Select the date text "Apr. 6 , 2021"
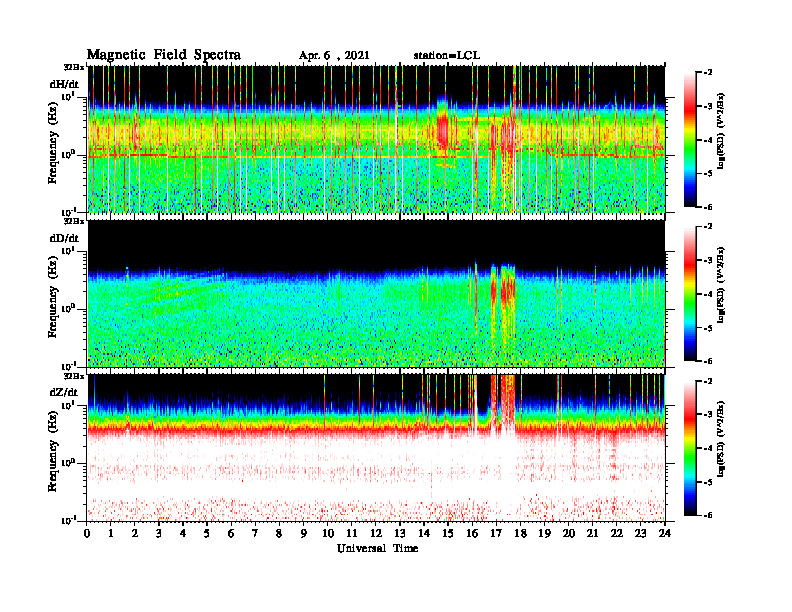792x612 pixels. (x=334, y=56)
